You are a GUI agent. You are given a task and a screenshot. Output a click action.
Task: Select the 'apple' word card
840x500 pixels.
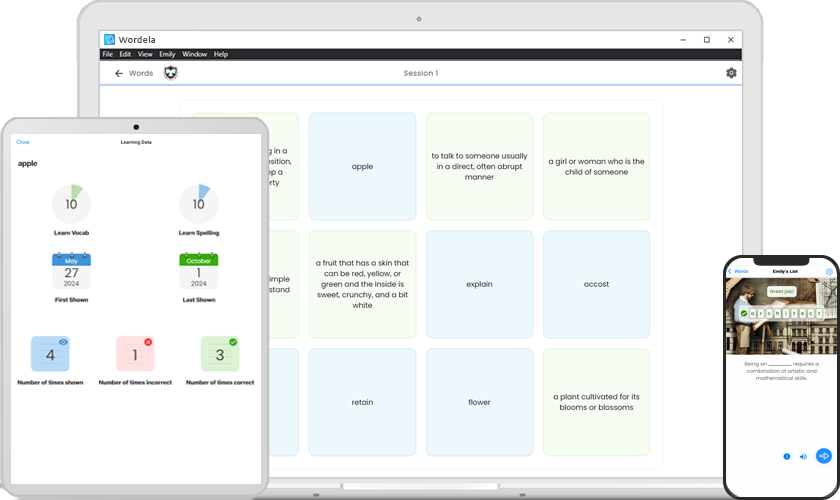(x=362, y=166)
